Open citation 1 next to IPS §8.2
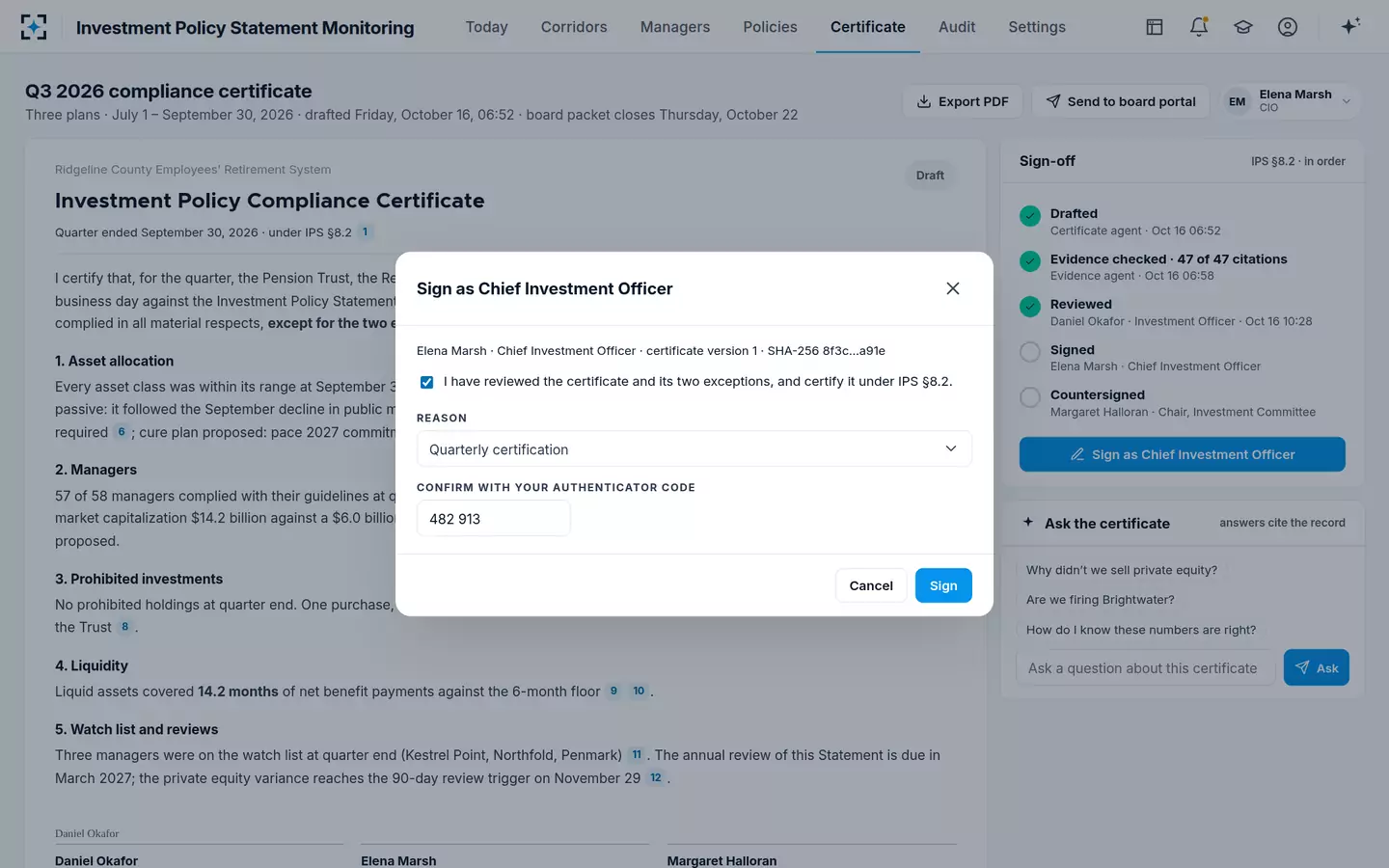This screenshot has height=868, width=1389. [365, 231]
